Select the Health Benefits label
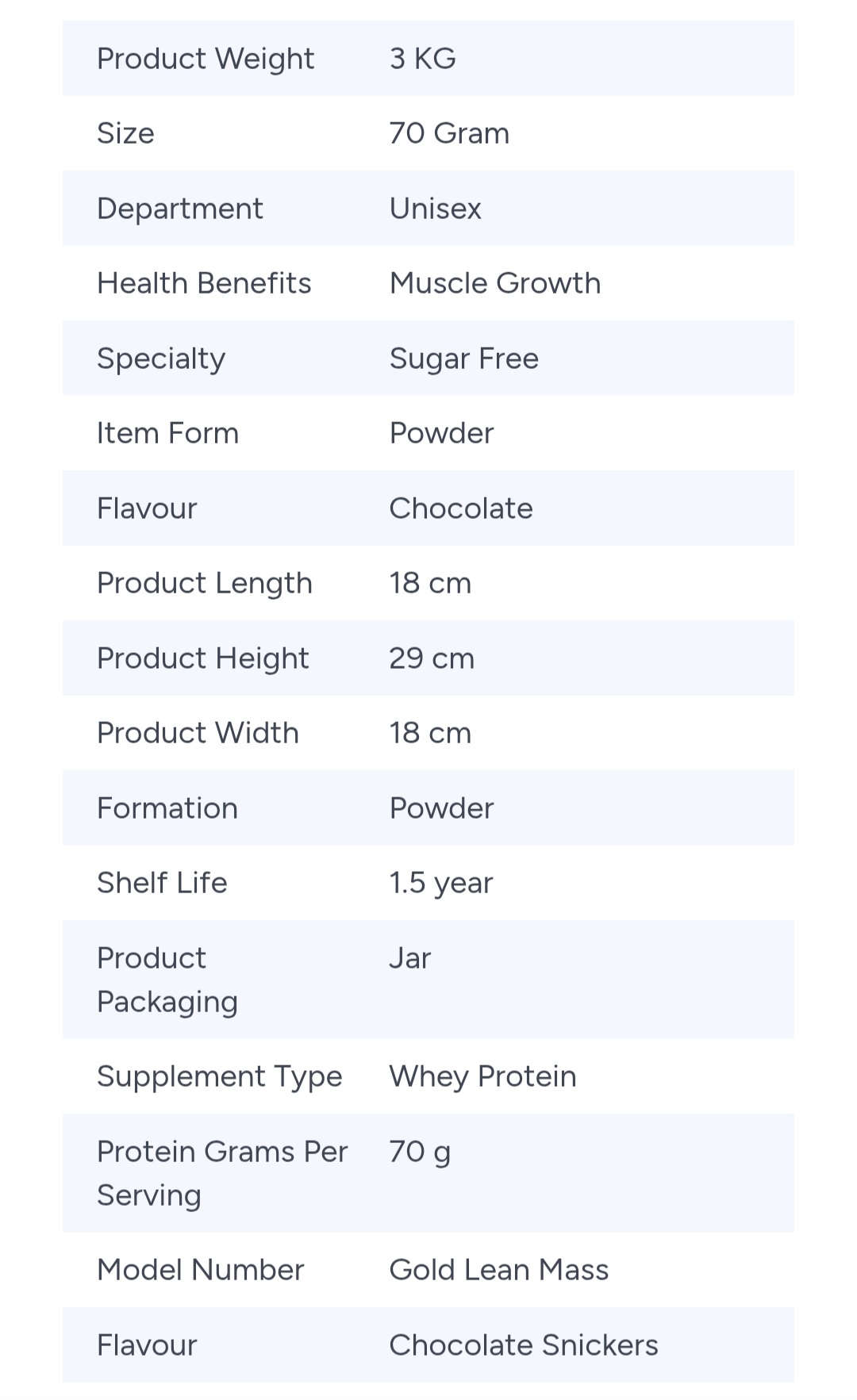 pyautogui.click(x=204, y=283)
